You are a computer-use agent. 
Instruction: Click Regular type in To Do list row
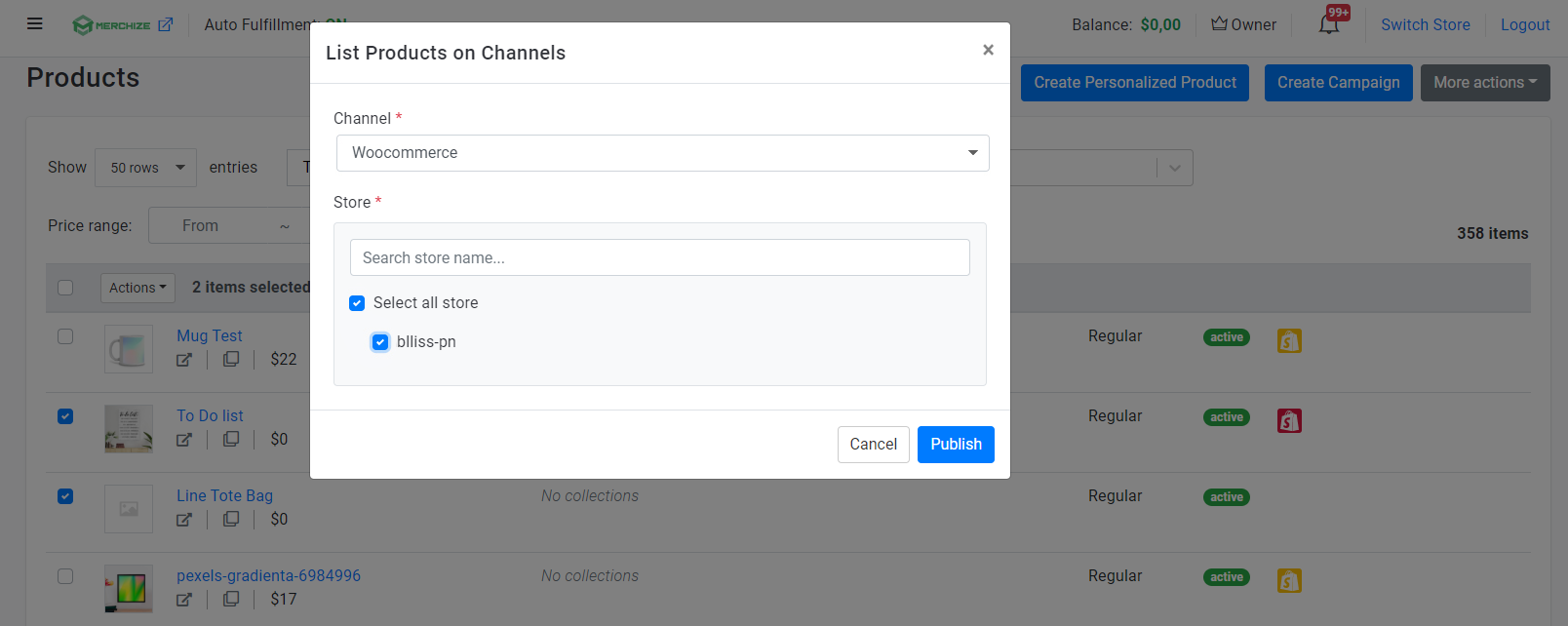coord(1115,415)
